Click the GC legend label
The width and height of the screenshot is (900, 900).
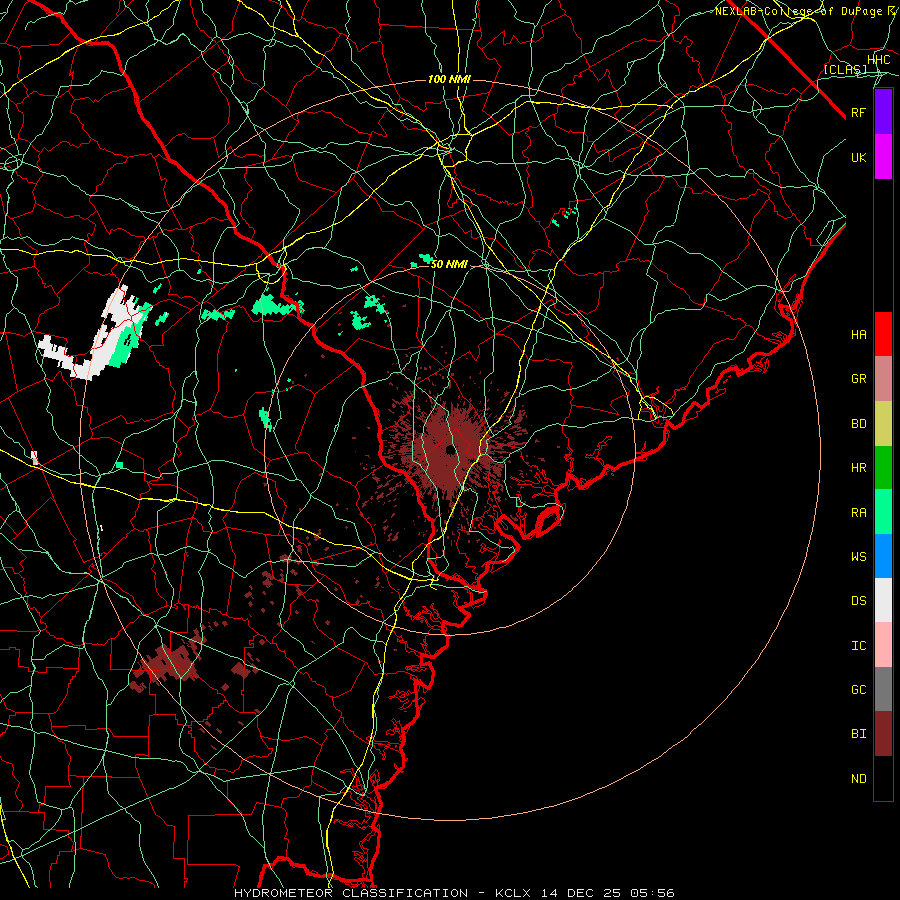pos(858,690)
